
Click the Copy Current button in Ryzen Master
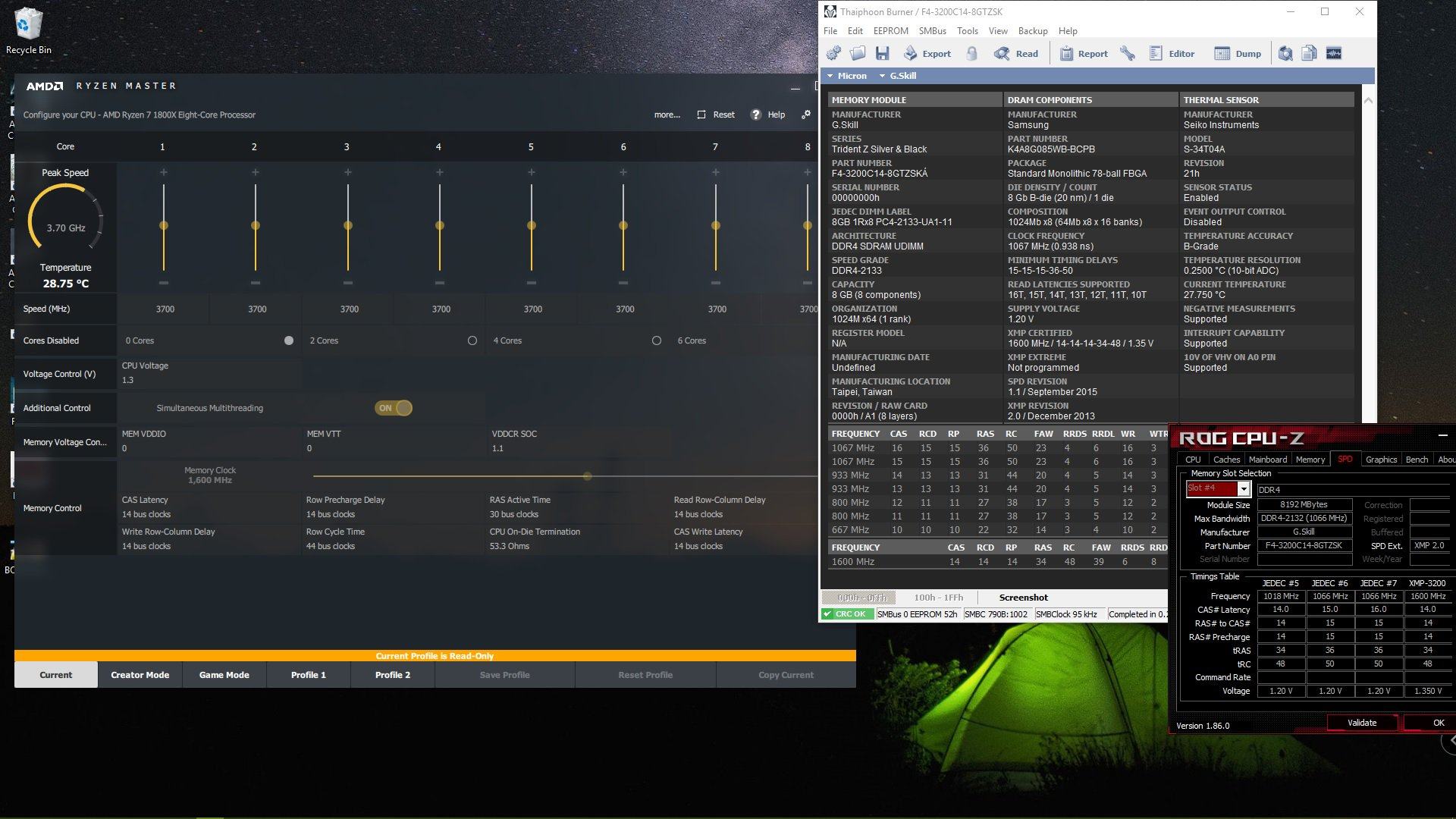[786, 675]
